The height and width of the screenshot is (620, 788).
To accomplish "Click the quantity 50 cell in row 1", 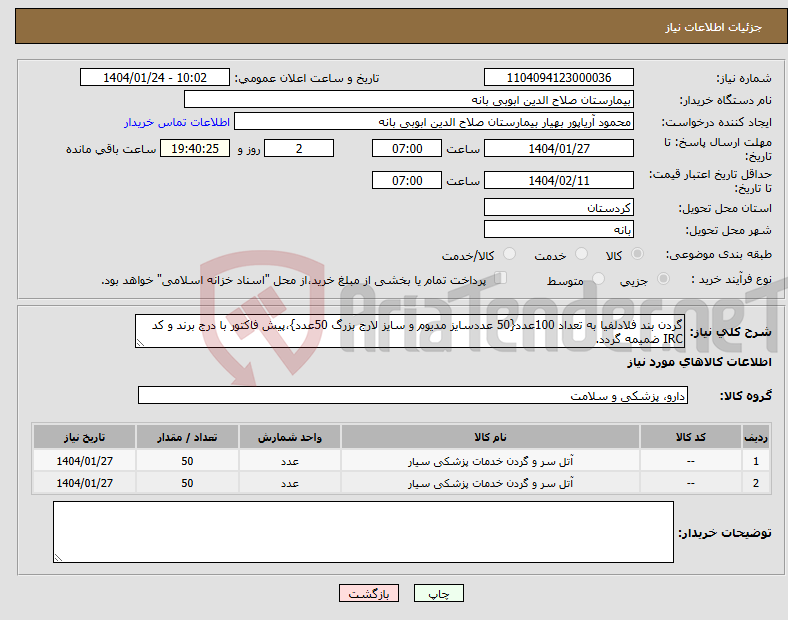I will tap(187, 461).
